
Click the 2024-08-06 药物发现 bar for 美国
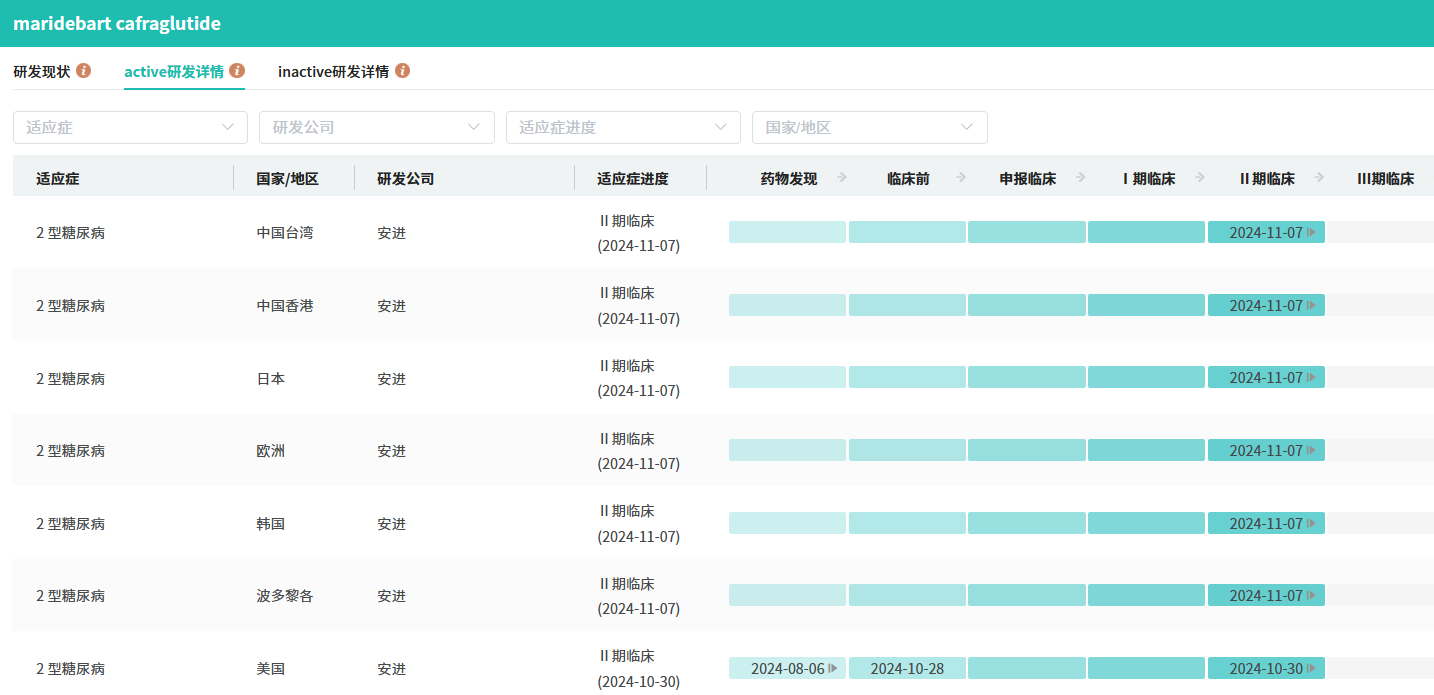point(787,669)
